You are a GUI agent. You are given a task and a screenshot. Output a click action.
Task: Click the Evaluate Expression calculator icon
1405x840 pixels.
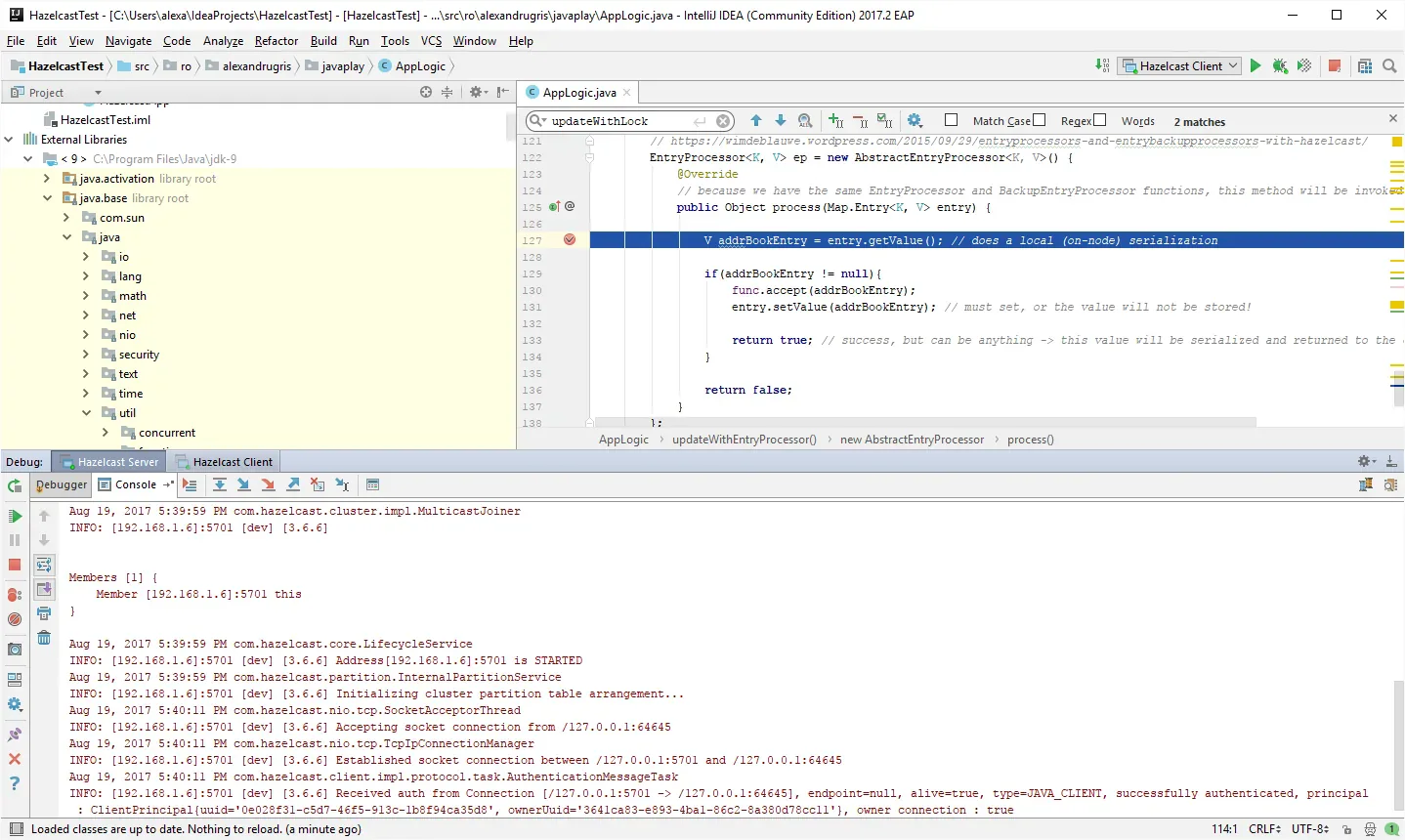[372, 484]
